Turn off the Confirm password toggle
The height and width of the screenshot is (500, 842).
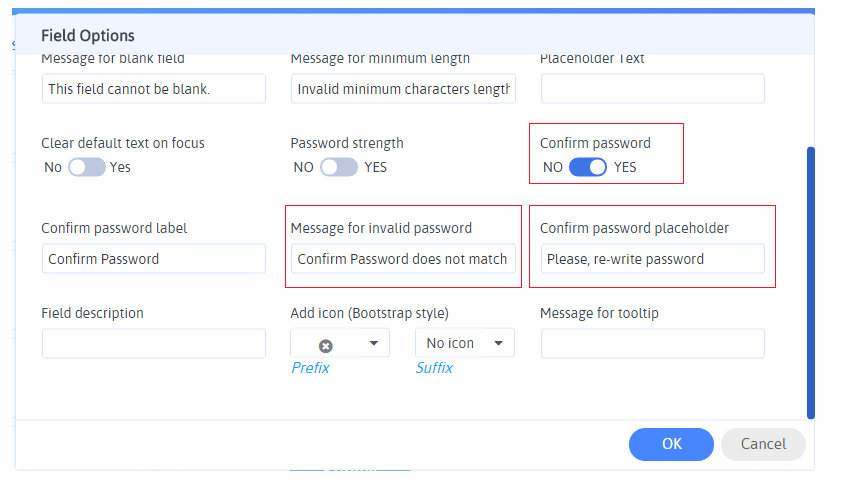588,167
